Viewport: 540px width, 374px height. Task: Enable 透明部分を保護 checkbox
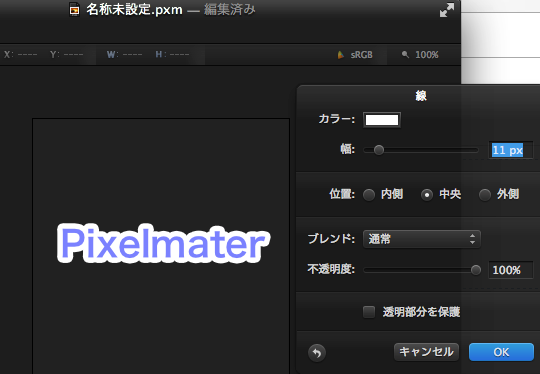click(369, 312)
